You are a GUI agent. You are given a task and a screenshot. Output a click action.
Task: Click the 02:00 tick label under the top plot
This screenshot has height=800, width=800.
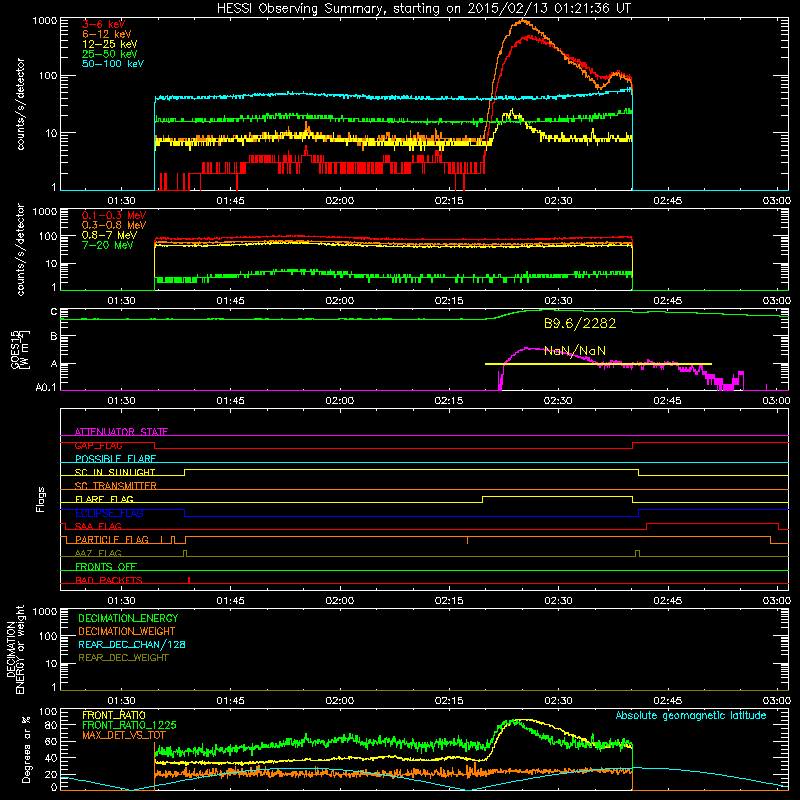coord(339,201)
